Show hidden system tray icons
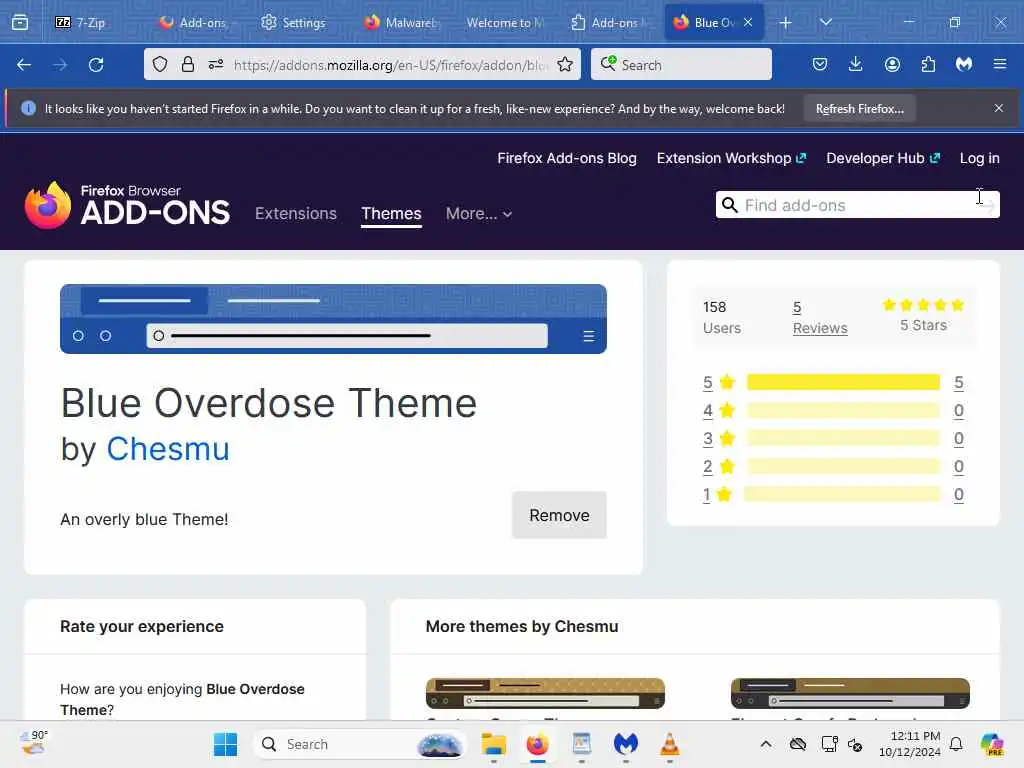The image size is (1024, 768). 766,744
